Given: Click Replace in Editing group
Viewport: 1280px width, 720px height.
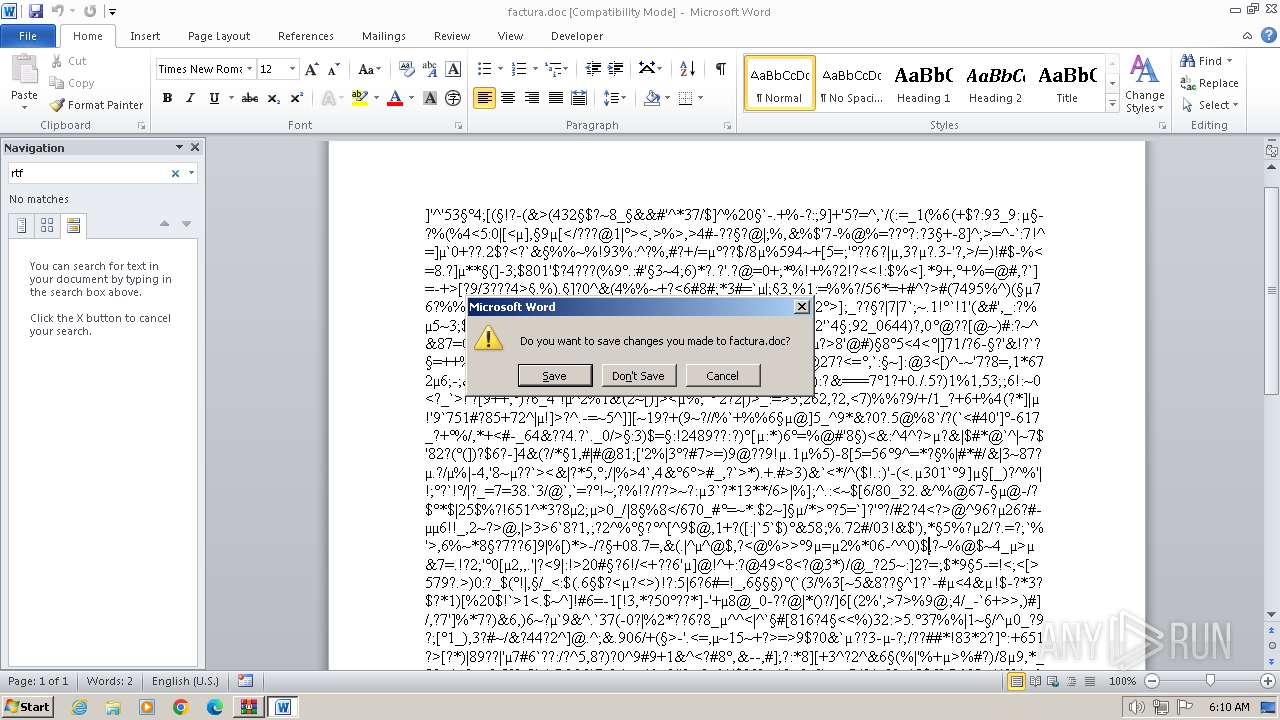Looking at the screenshot, I should pyautogui.click(x=1210, y=83).
